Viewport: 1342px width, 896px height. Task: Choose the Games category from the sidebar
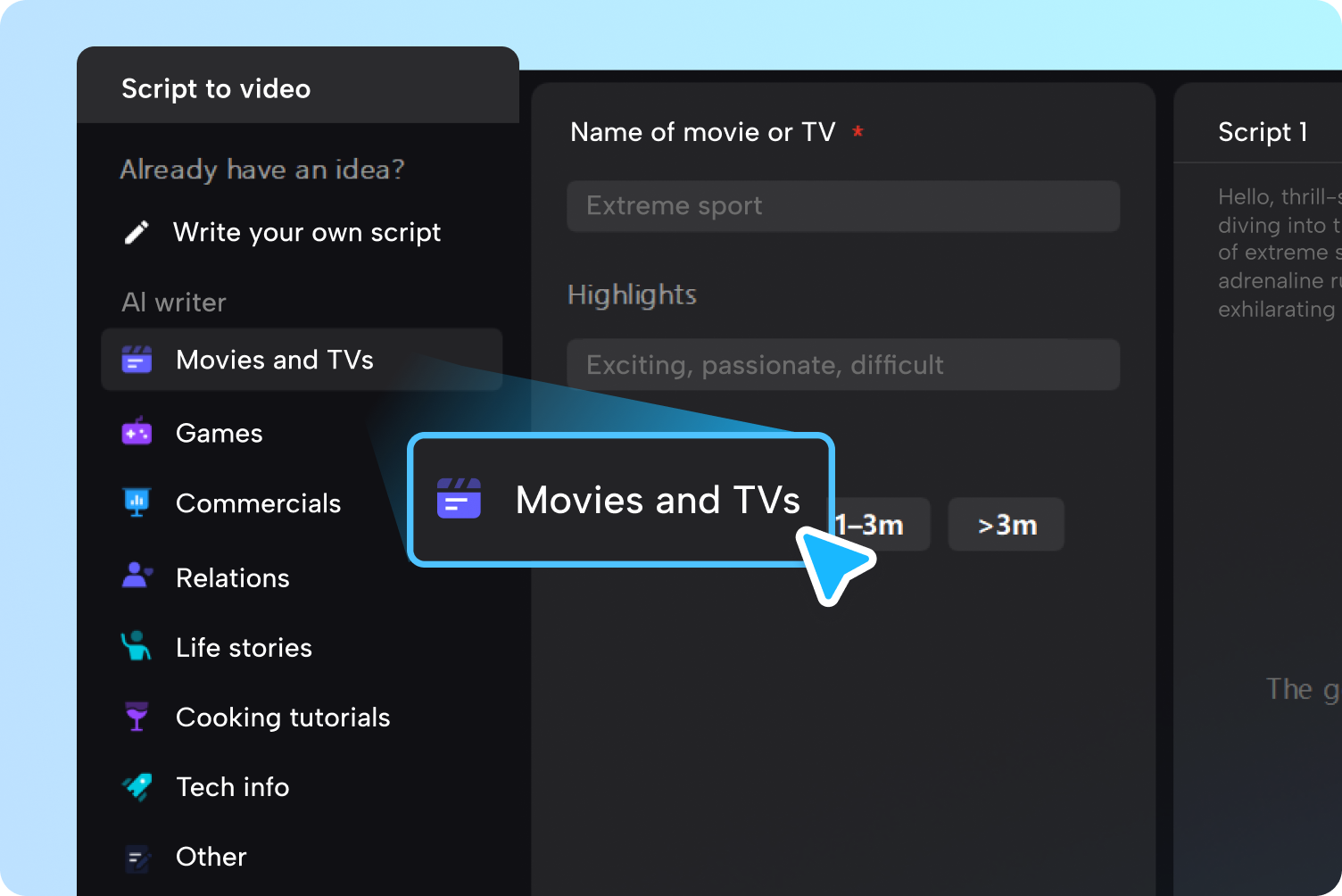coord(220,432)
